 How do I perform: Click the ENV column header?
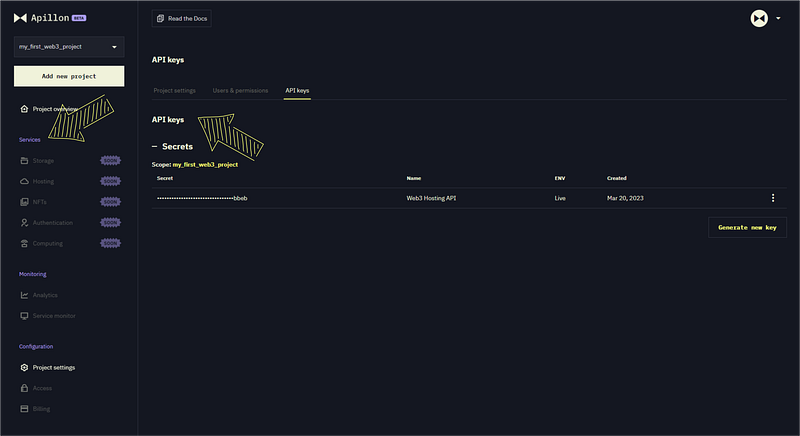tap(560, 178)
